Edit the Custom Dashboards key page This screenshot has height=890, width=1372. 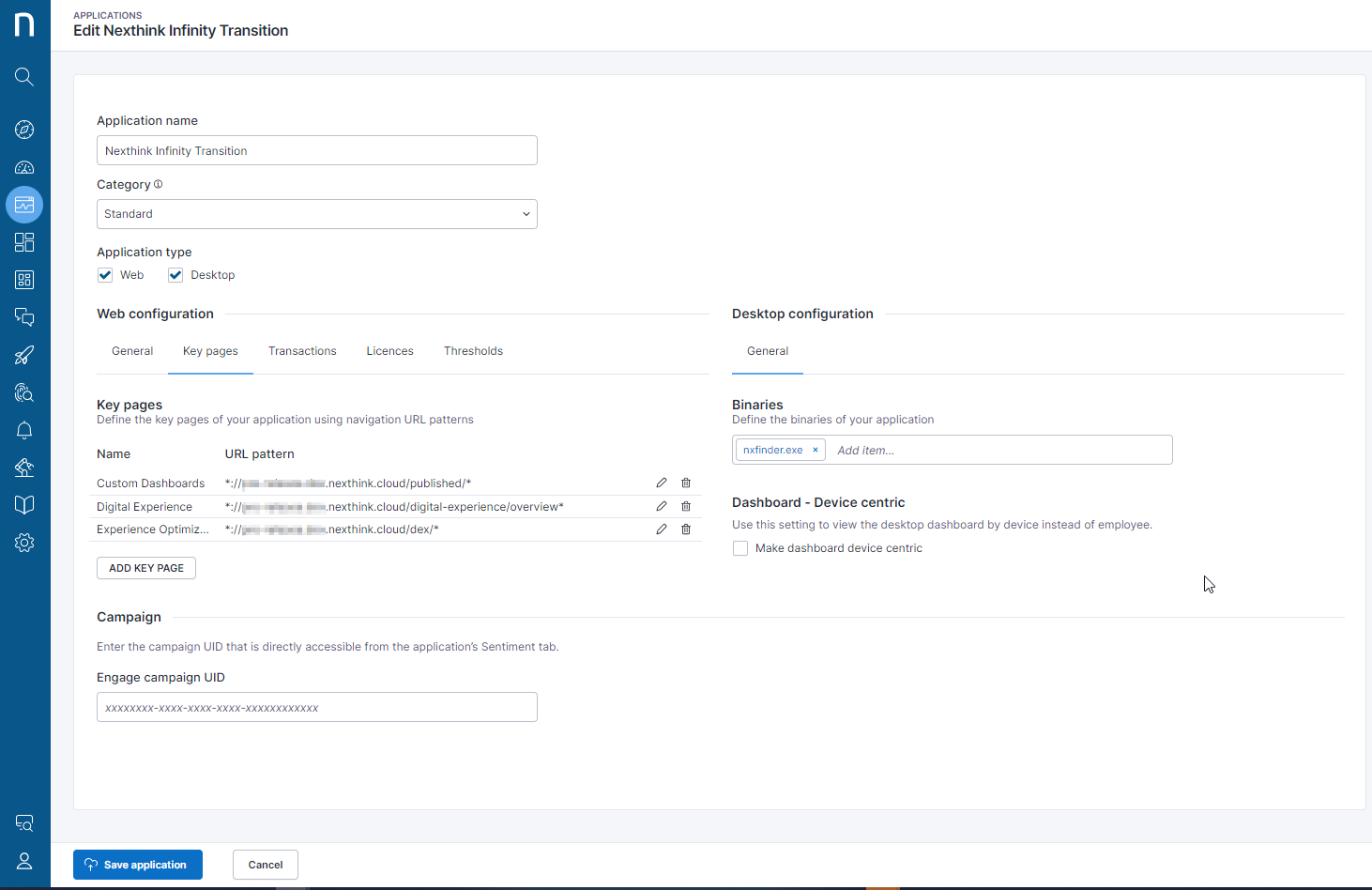tap(662, 483)
